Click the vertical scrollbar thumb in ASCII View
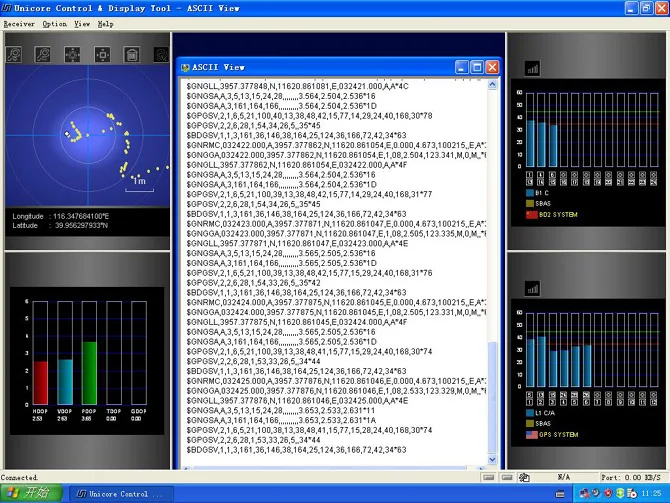670x503 pixels. (492, 397)
